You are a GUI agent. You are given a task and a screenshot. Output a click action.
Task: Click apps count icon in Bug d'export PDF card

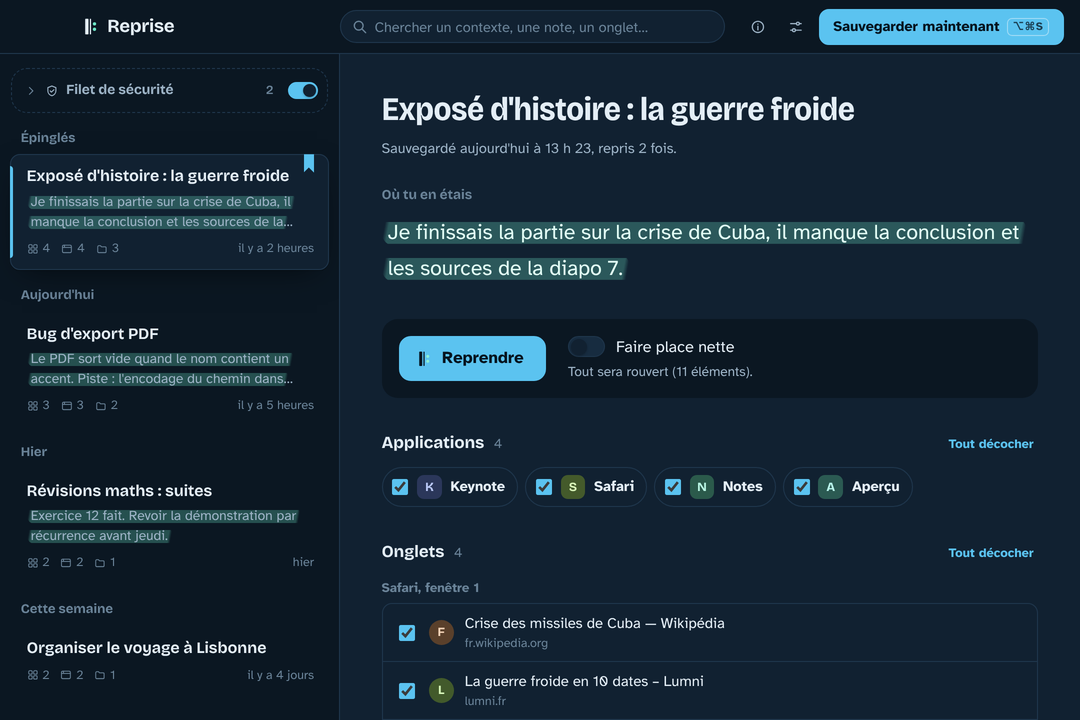click(x=32, y=406)
